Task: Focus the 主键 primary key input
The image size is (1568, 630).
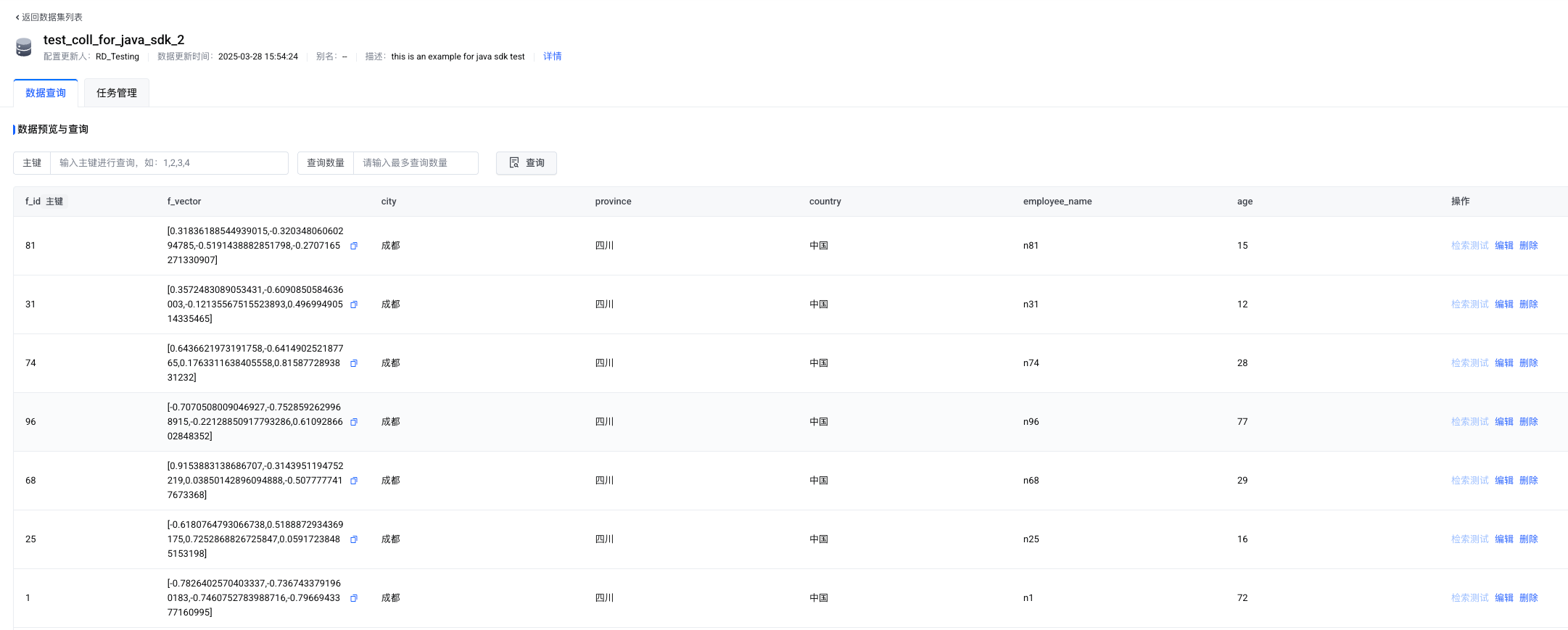Action: coord(169,163)
